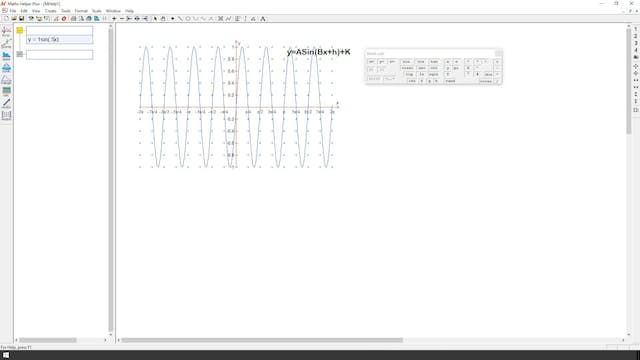Select the text 'A' annotation tool
The width and height of the screenshot is (640, 360).
click(x=263, y=18)
